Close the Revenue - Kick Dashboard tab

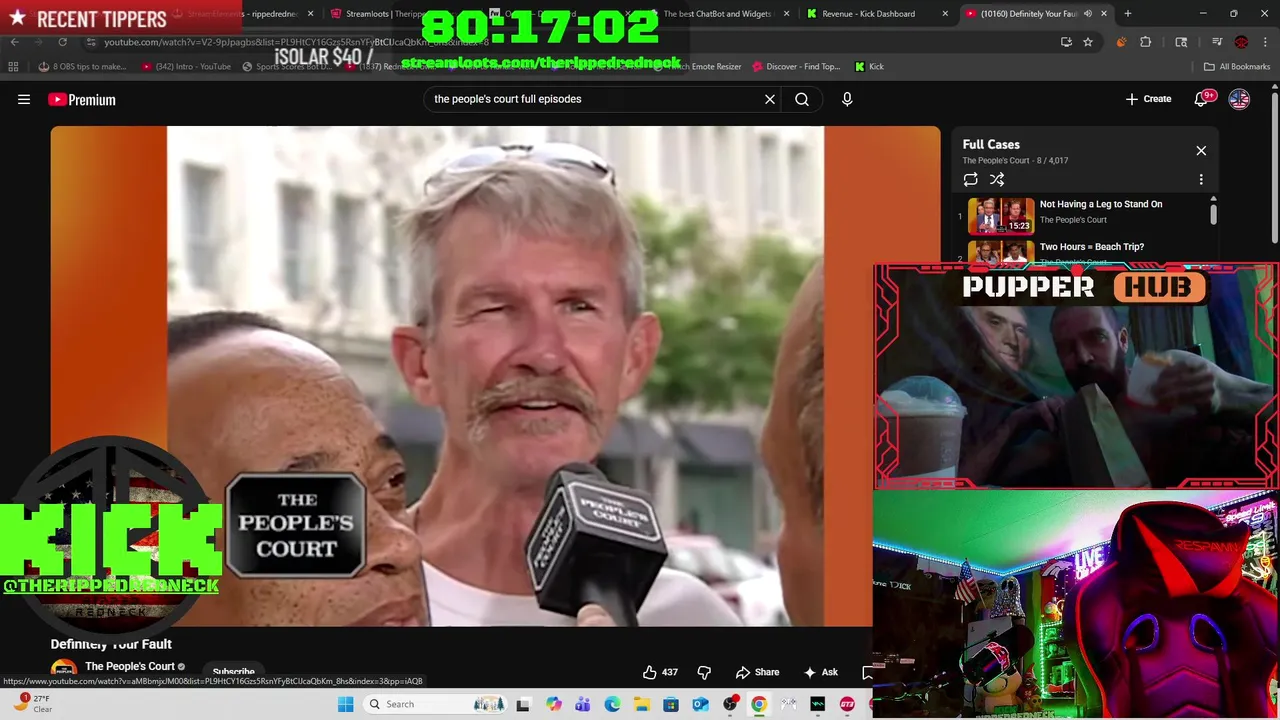point(945,14)
